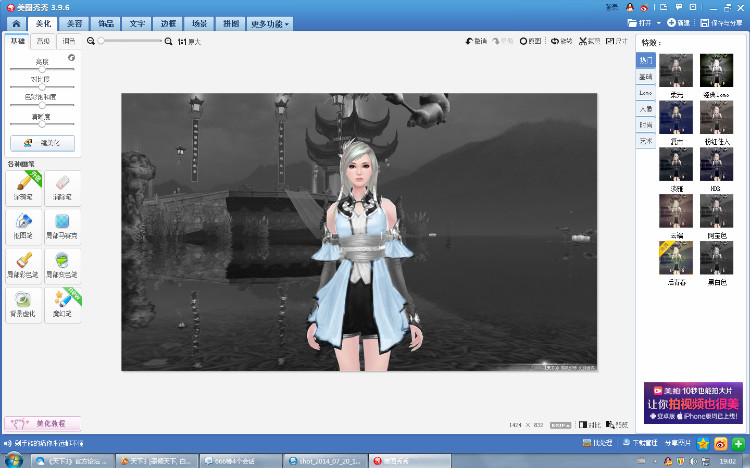This screenshot has height=468, width=750.
Task: Click the small square menu icon beside minimize
Action: pyautogui.click(x=693, y=7)
